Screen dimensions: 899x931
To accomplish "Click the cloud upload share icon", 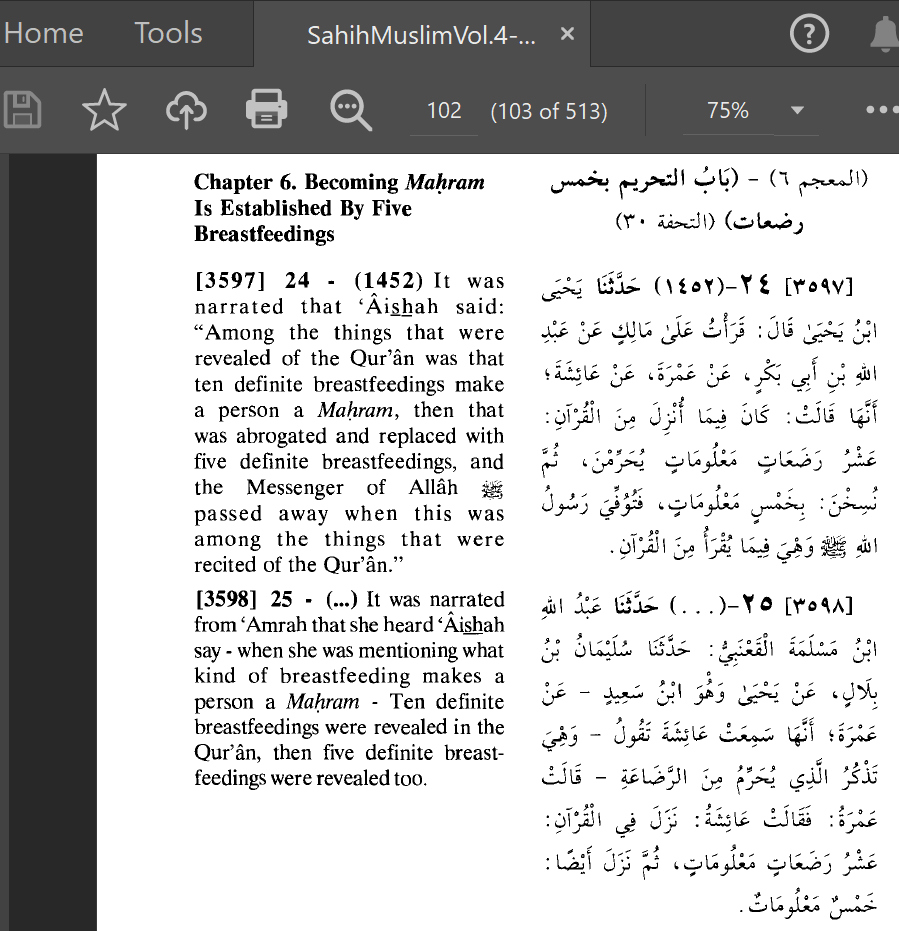I will [186, 110].
